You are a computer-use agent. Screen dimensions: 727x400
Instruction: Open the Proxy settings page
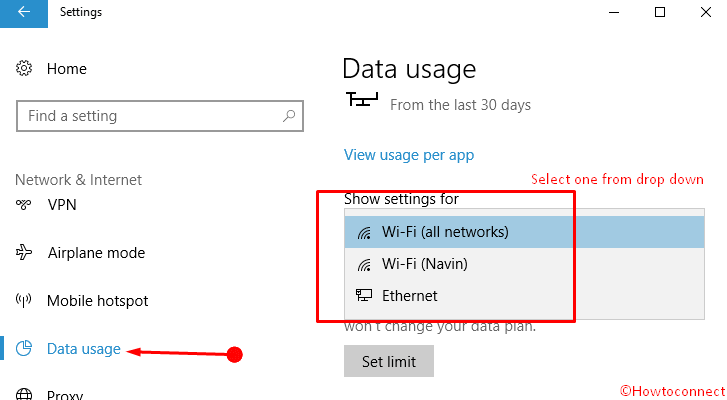tap(65, 395)
